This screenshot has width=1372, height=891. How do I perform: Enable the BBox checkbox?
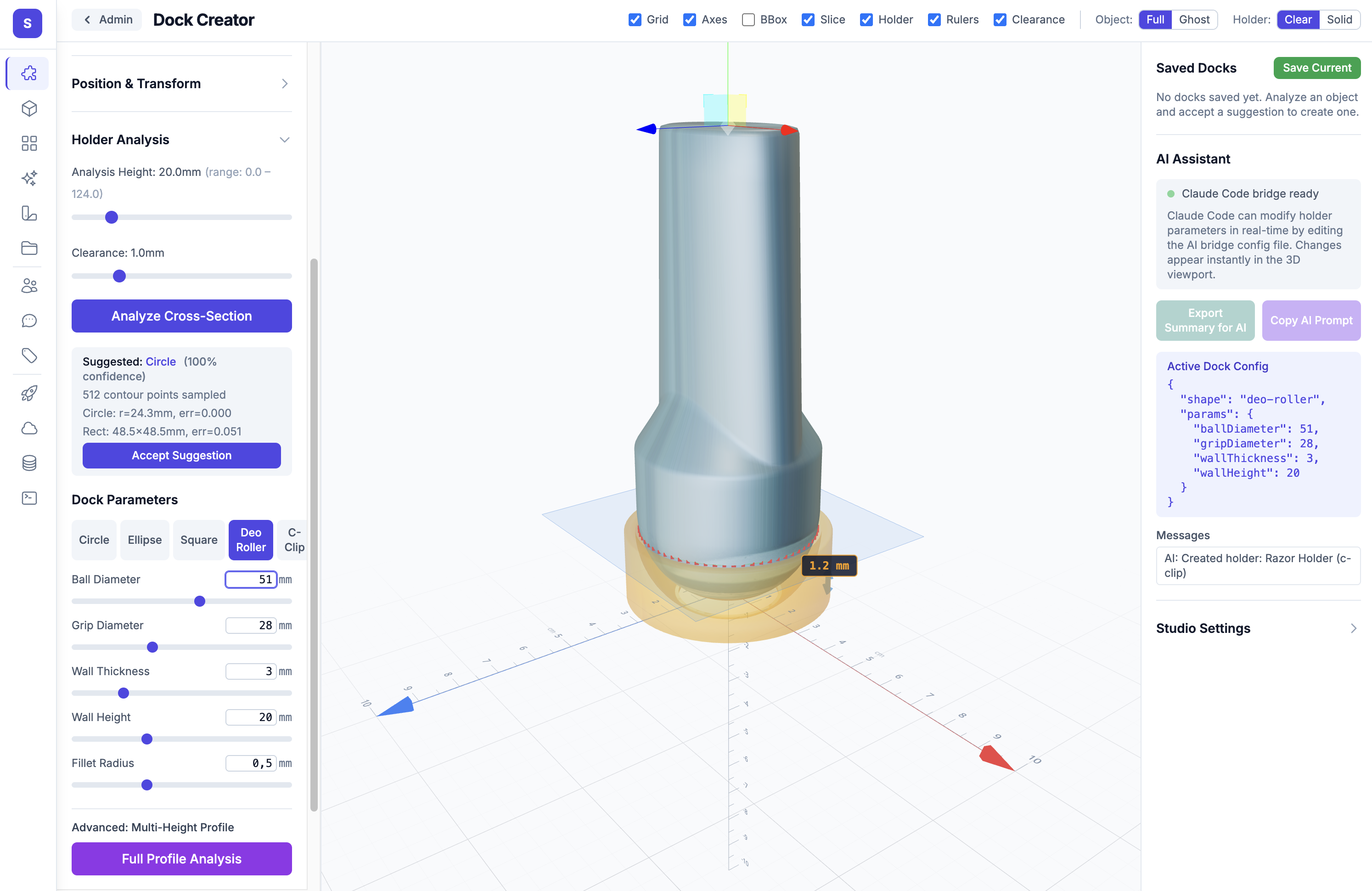click(x=748, y=19)
